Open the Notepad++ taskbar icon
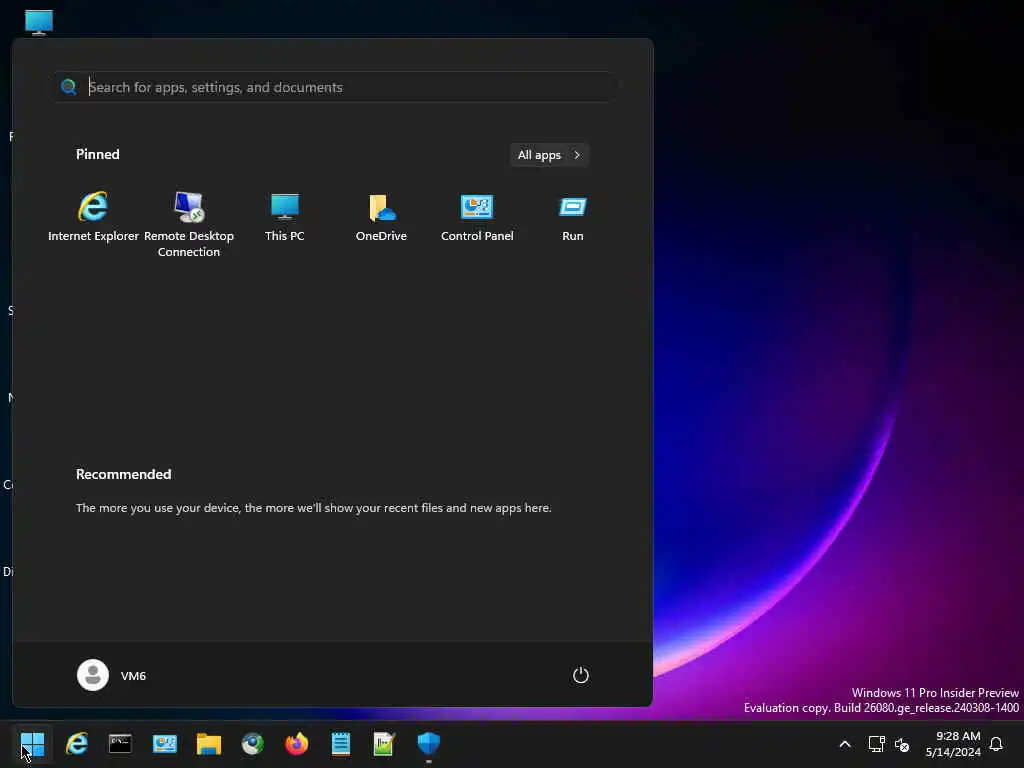Image resolution: width=1024 pixels, height=768 pixels. tap(384, 744)
